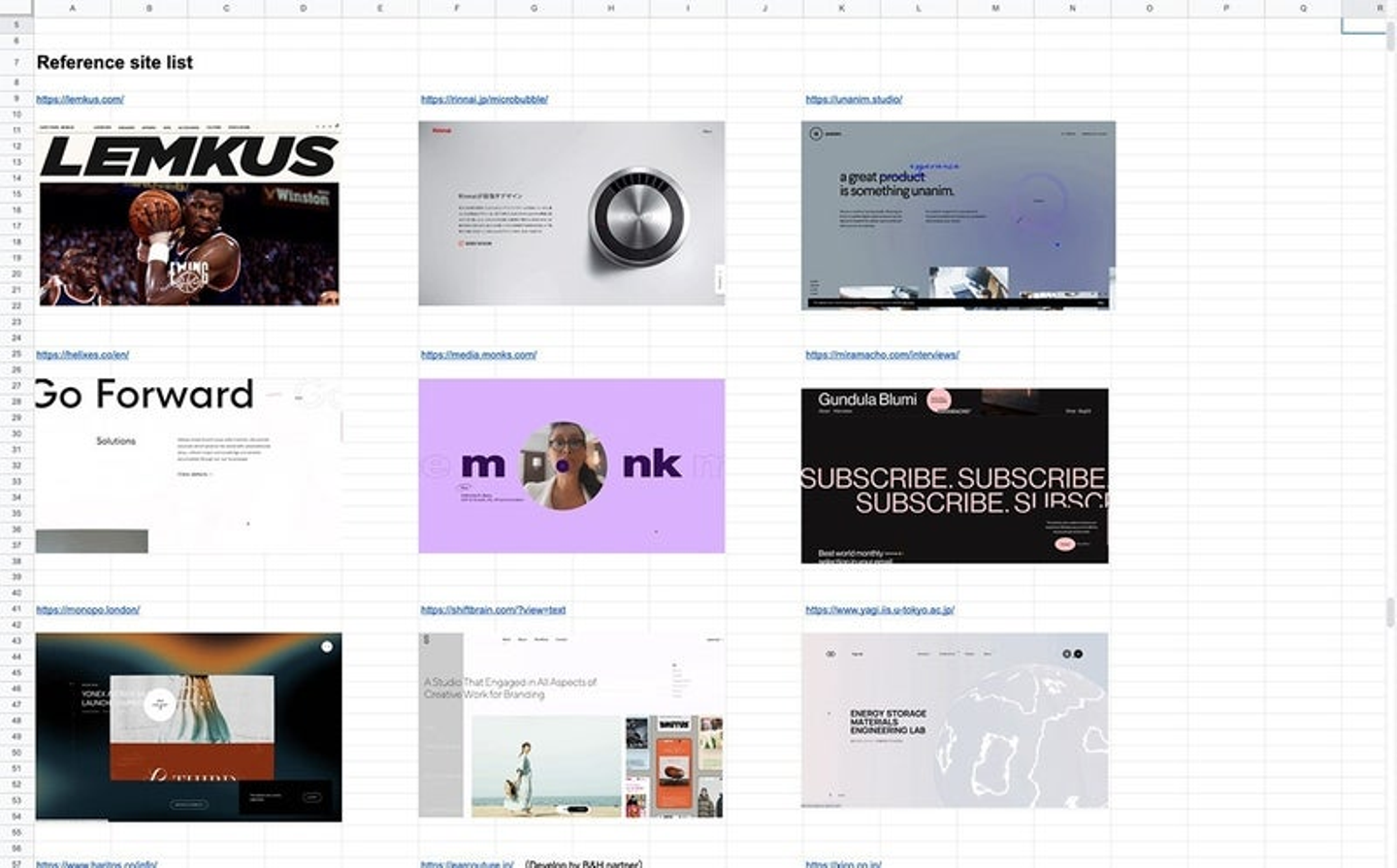Select column O header
Viewport: 1397px width, 868px height.
click(x=1150, y=8)
